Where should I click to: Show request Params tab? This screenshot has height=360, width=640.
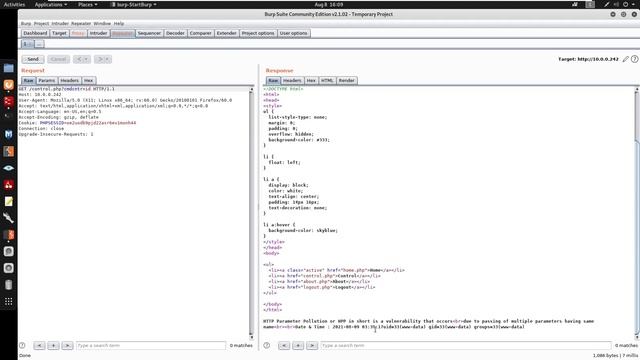(x=47, y=80)
